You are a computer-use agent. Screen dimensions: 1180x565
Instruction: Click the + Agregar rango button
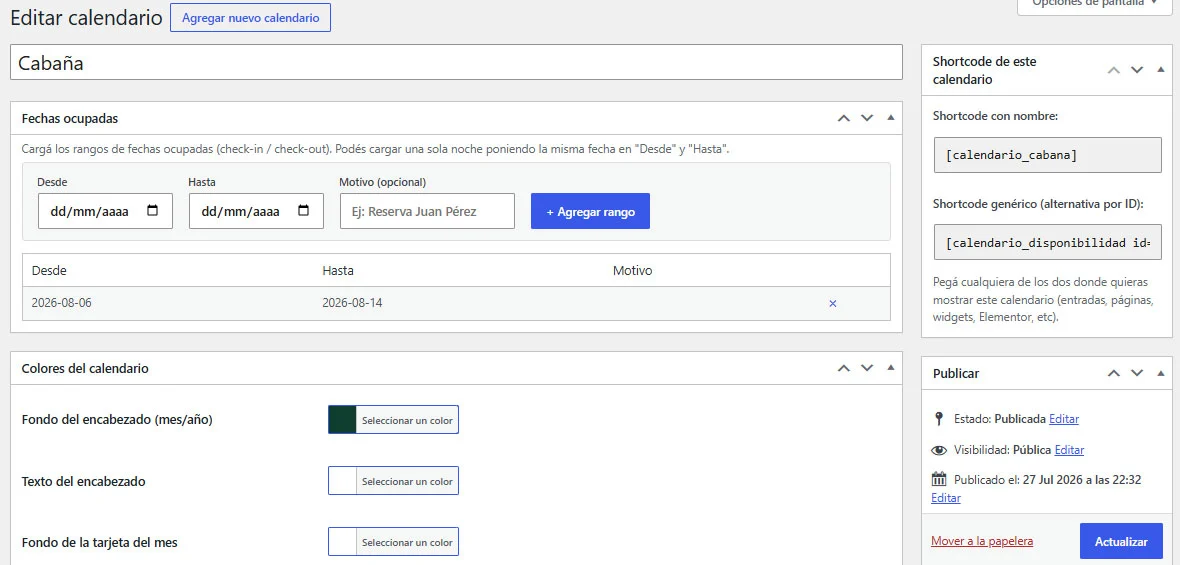tap(591, 211)
